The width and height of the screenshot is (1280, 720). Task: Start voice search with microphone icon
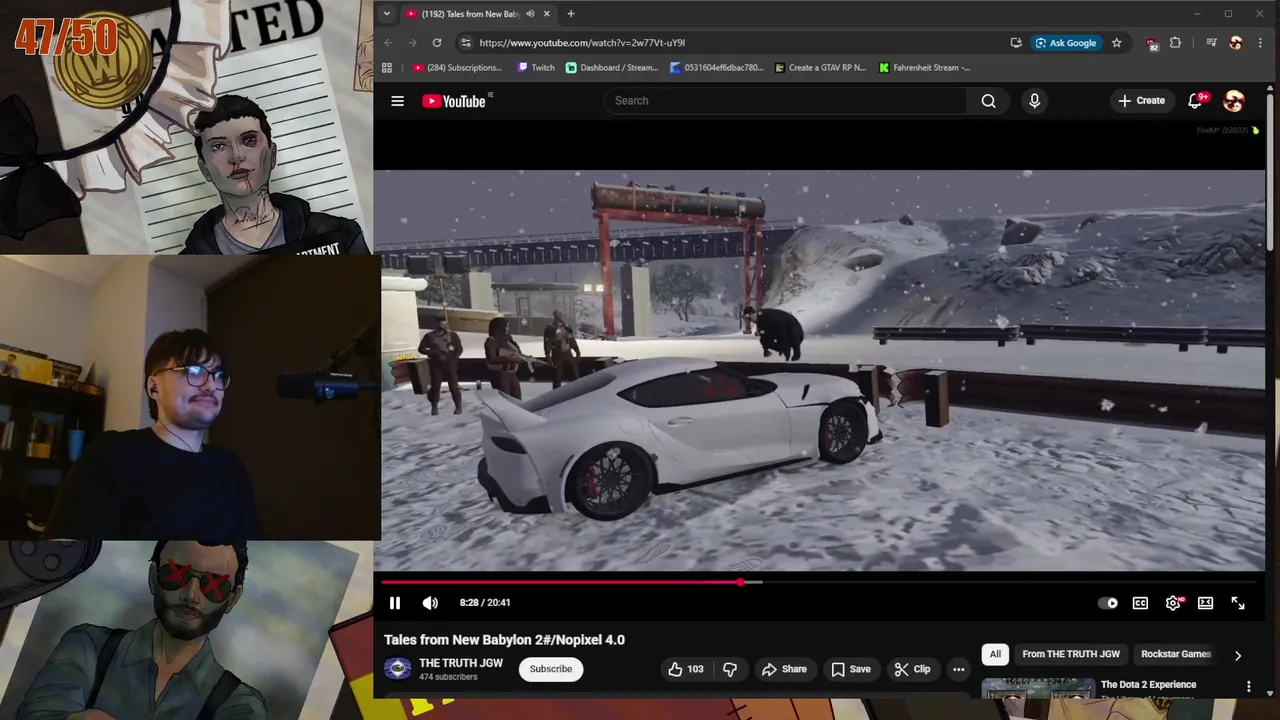tap(1034, 100)
